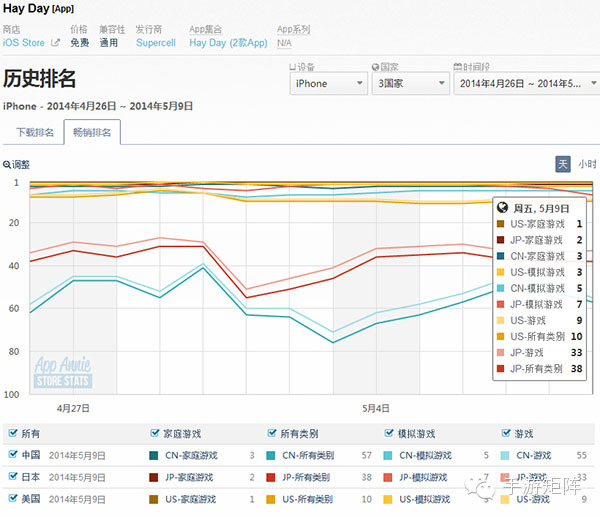Toggle the 游戏 category checkbox

[506, 433]
